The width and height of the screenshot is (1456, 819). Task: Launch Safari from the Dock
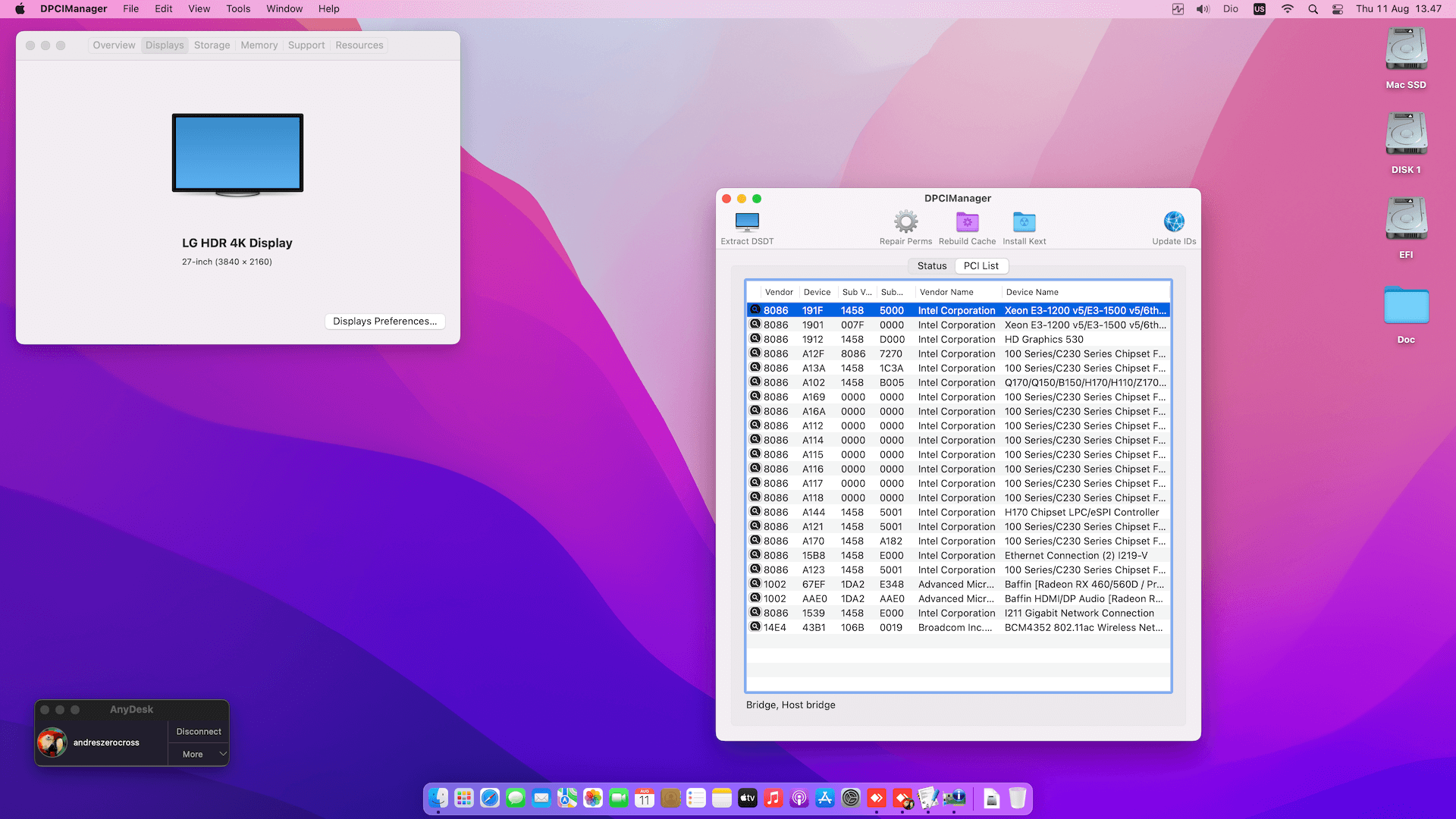point(490,798)
